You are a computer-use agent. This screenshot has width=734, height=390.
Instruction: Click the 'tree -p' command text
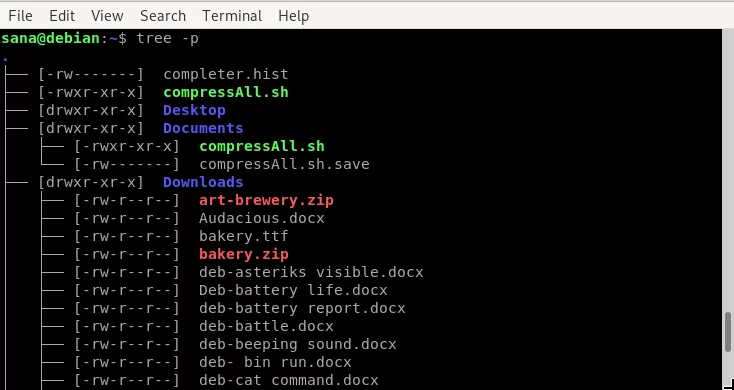pos(168,38)
